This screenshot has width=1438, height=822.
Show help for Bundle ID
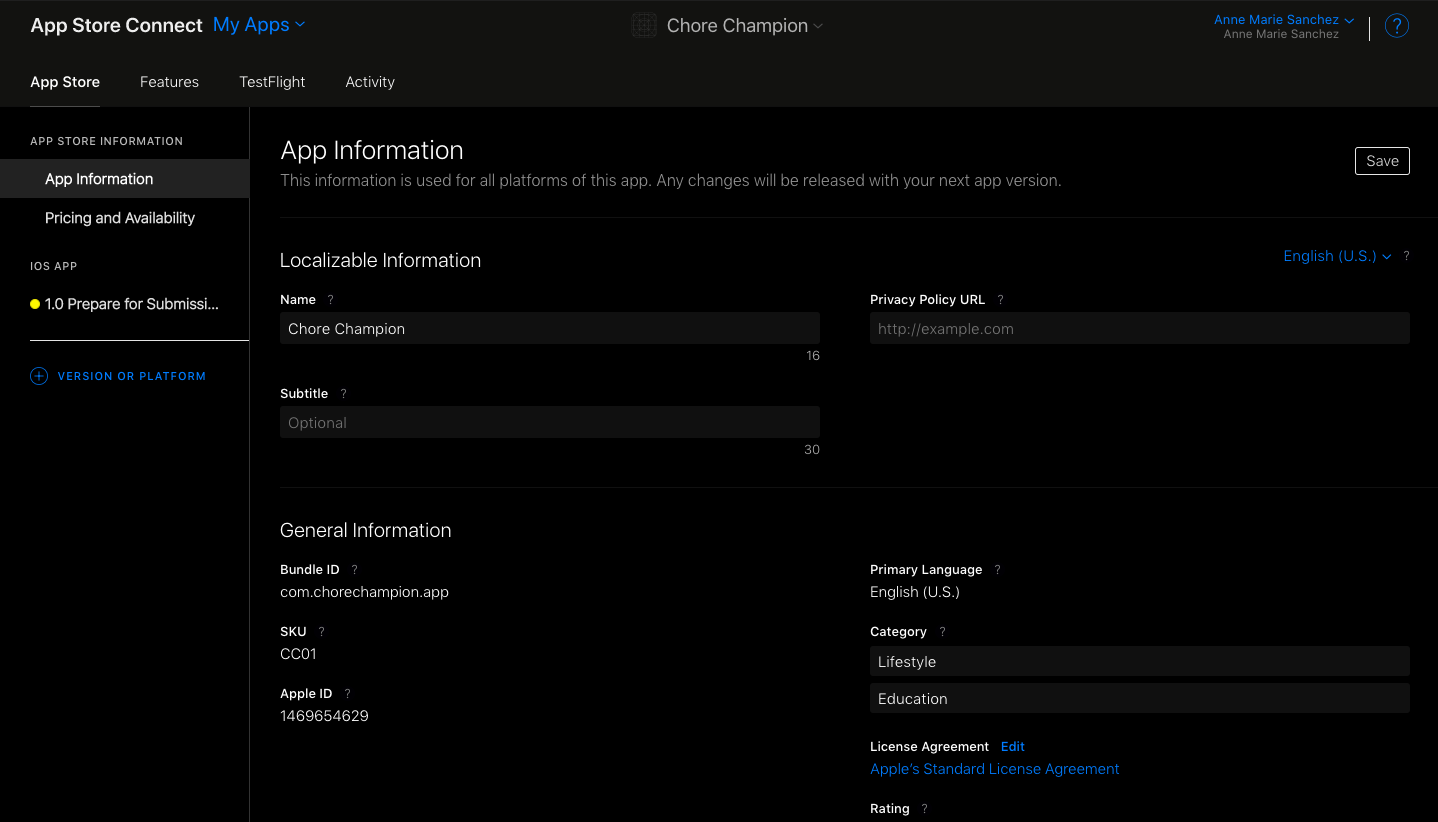click(x=354, y=570)
